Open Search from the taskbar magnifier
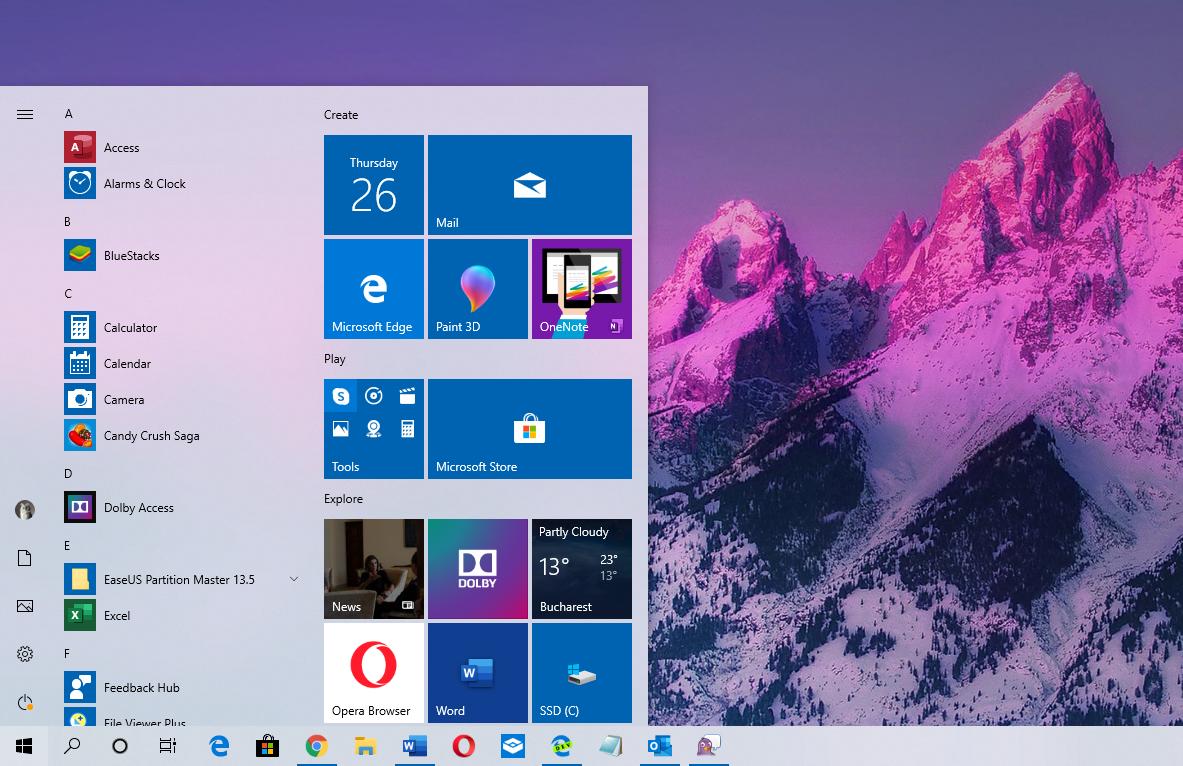 click(x=72, y=746)
